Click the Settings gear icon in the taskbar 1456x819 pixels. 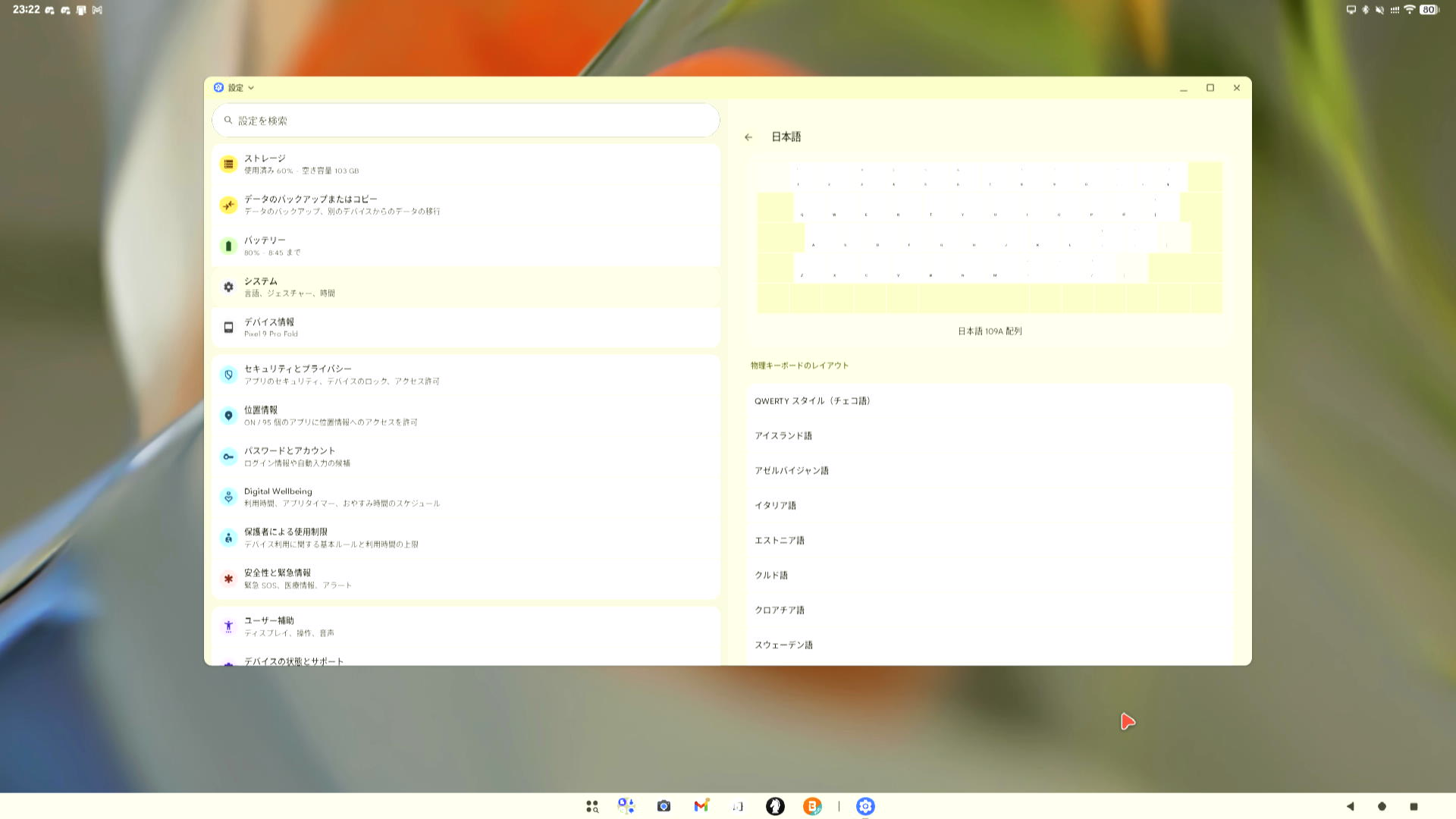[x=865, y=806]
